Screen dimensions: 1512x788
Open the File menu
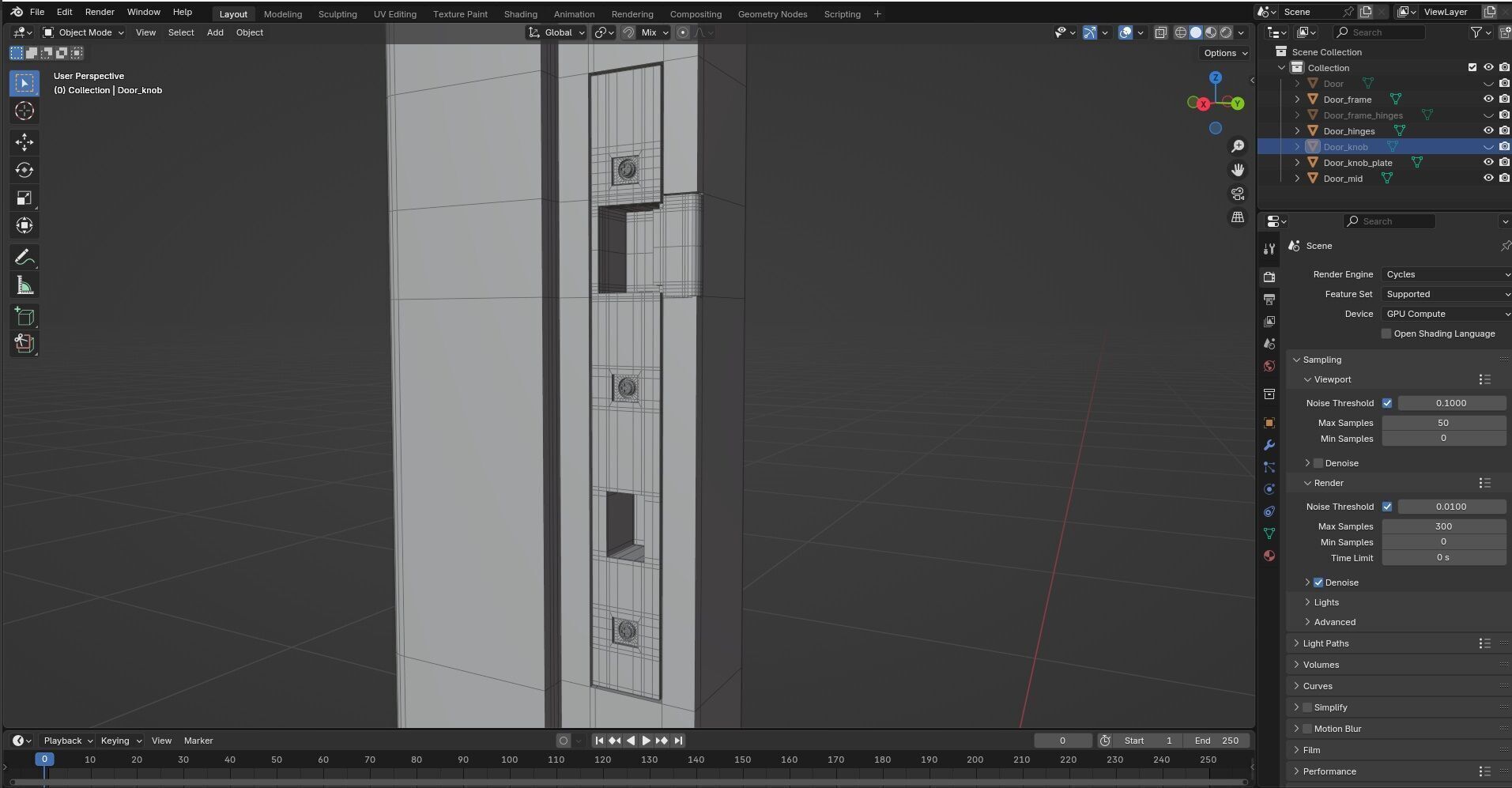pyautogui.click(x=37, y=12)
